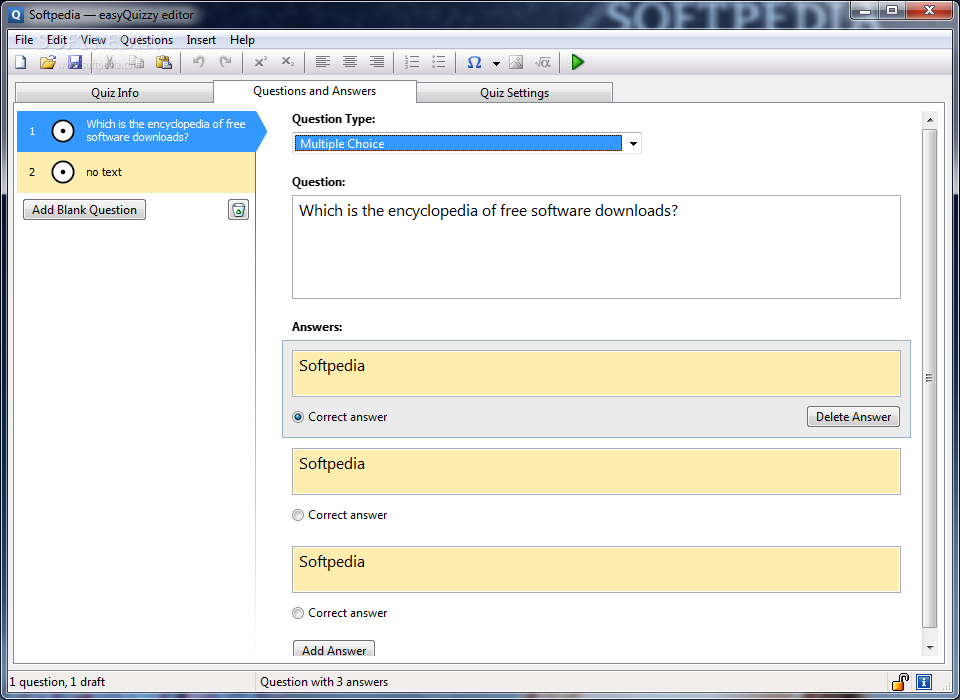
Task: Insert a numbered list
Action: 412,62
